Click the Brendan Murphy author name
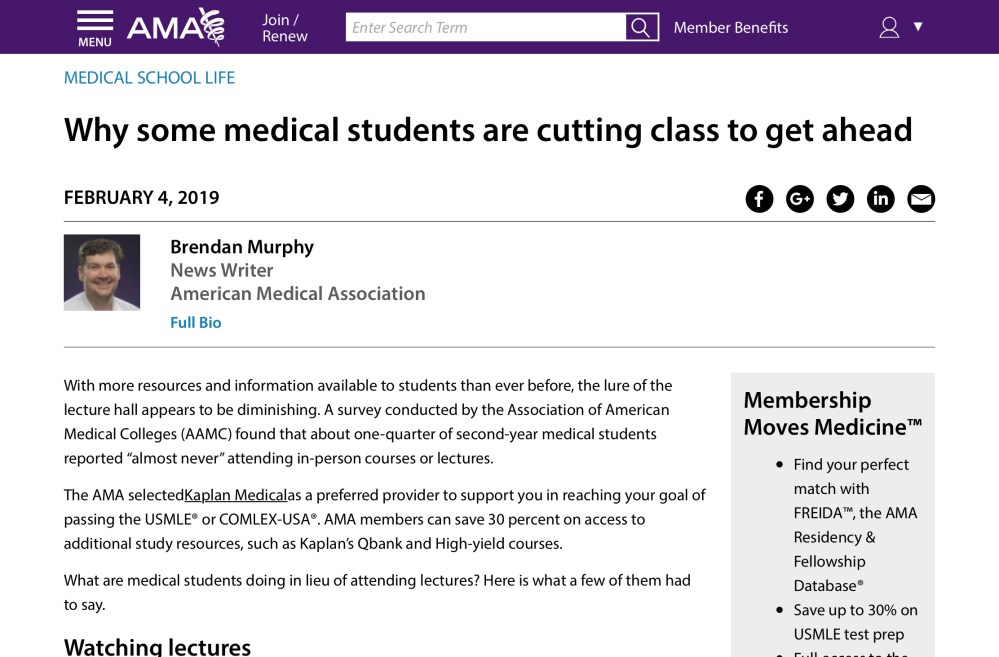 click(x=242, y=246)
